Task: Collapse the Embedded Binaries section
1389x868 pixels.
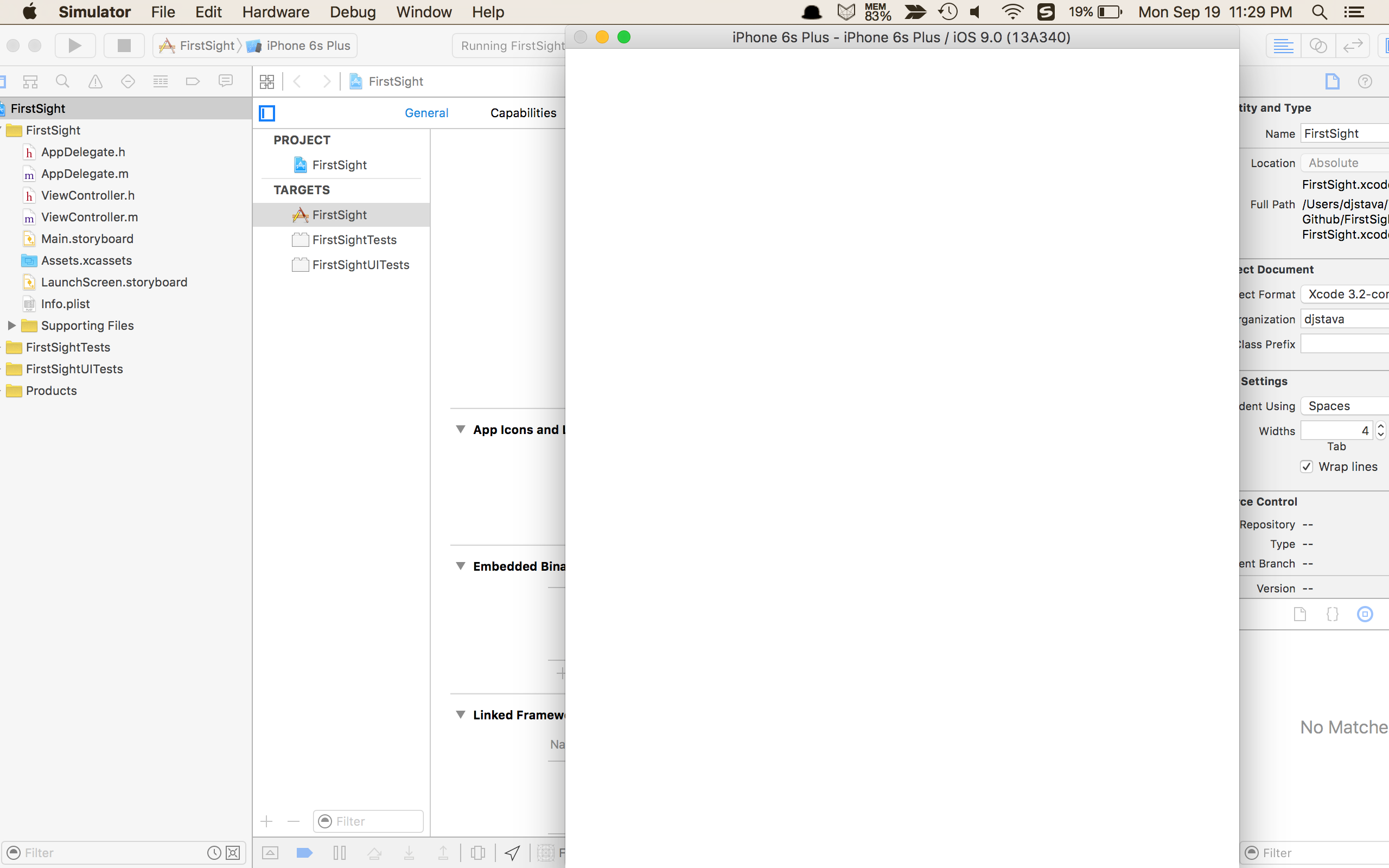Action: coord(460,566)
